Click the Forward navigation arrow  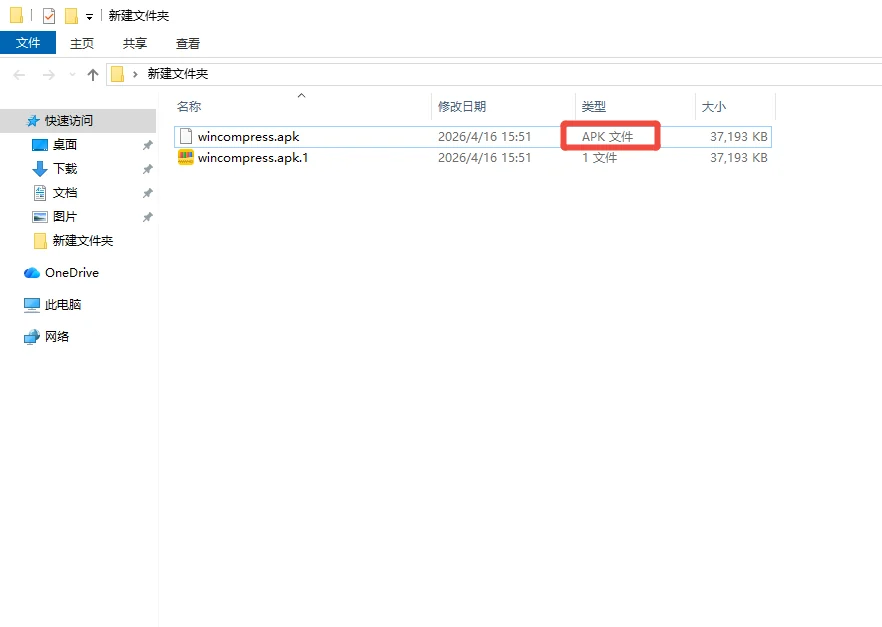[49, 74]
